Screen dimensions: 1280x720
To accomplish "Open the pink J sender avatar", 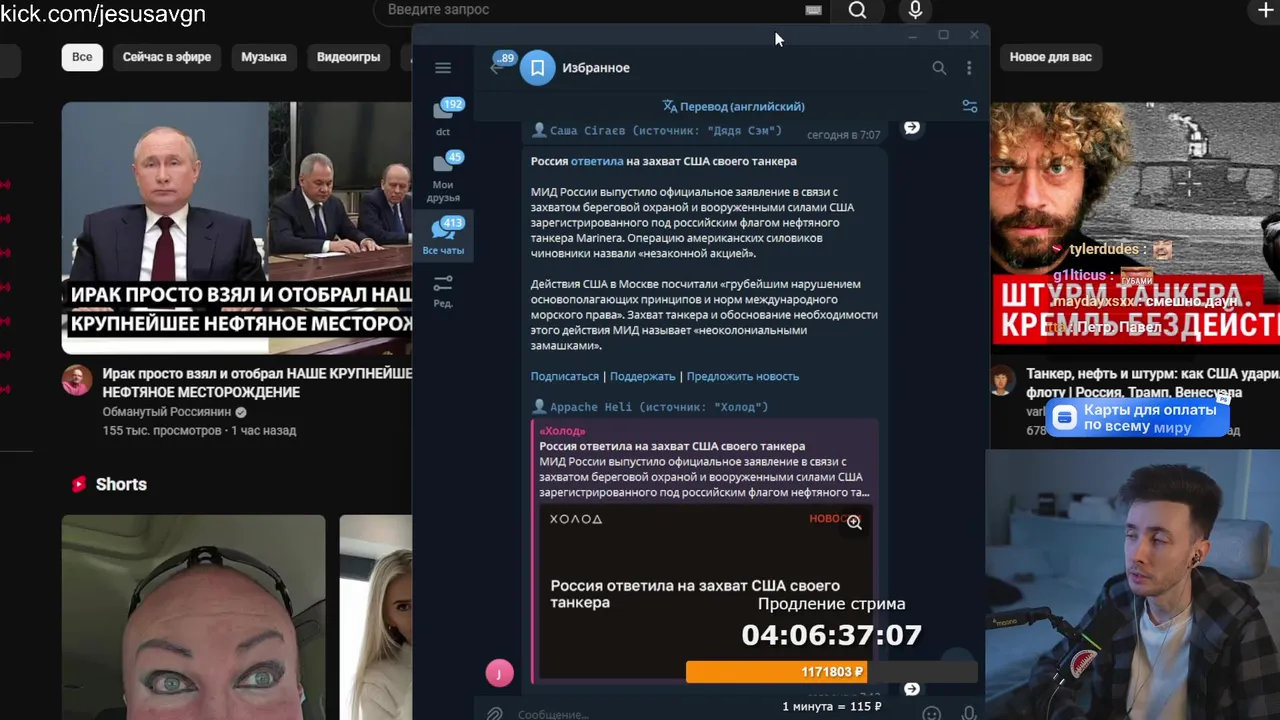I will point(499,673).
